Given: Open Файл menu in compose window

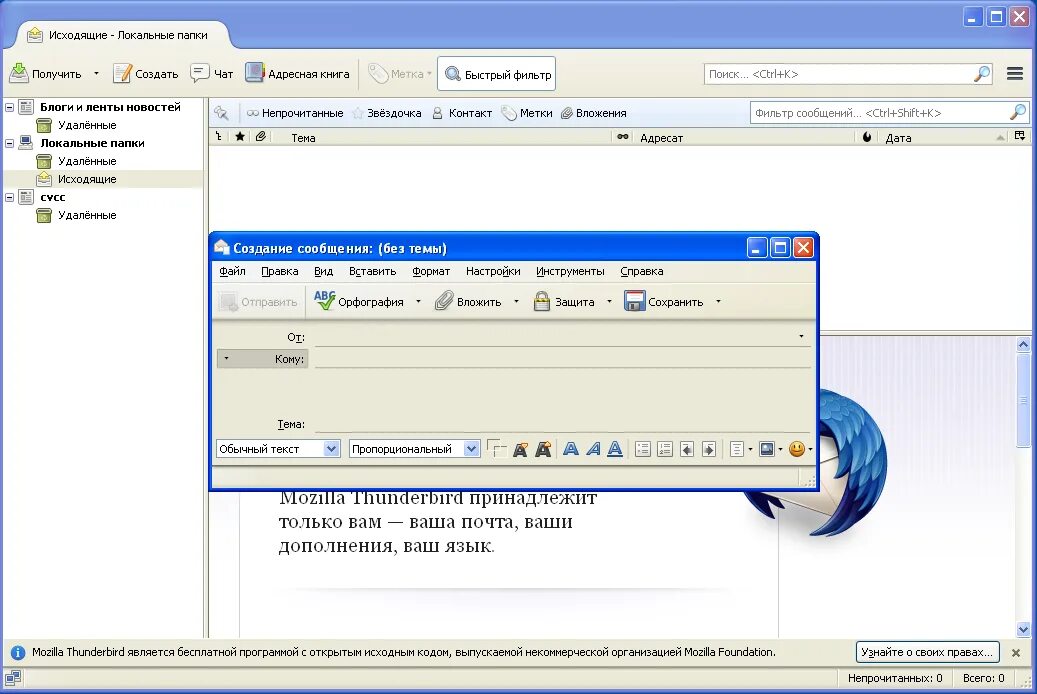Looking at the screenshot, I should (x=232, y=271).
